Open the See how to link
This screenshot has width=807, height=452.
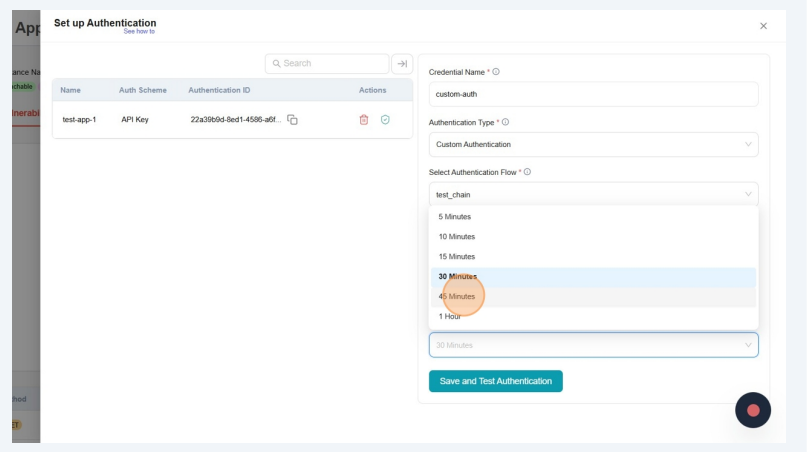point(139,32)
